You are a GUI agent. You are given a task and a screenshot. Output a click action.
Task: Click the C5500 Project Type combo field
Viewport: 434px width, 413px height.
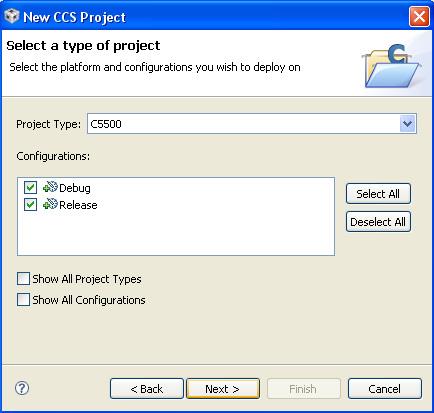[x=252, y=124]
